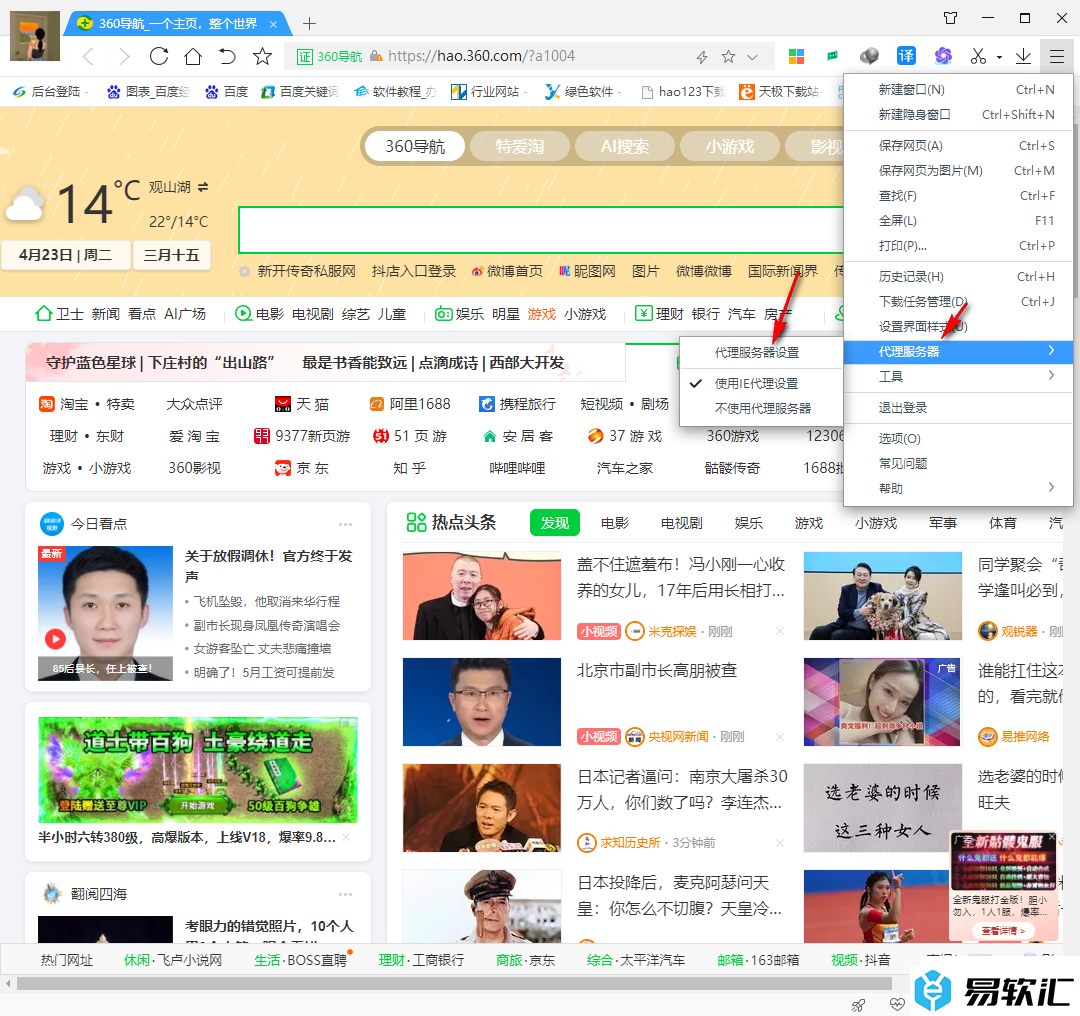This screenshot has width=1080, height=1016.
Task: Open the translate extension icon
Action: pyautogui.click(x=906, y=56)
